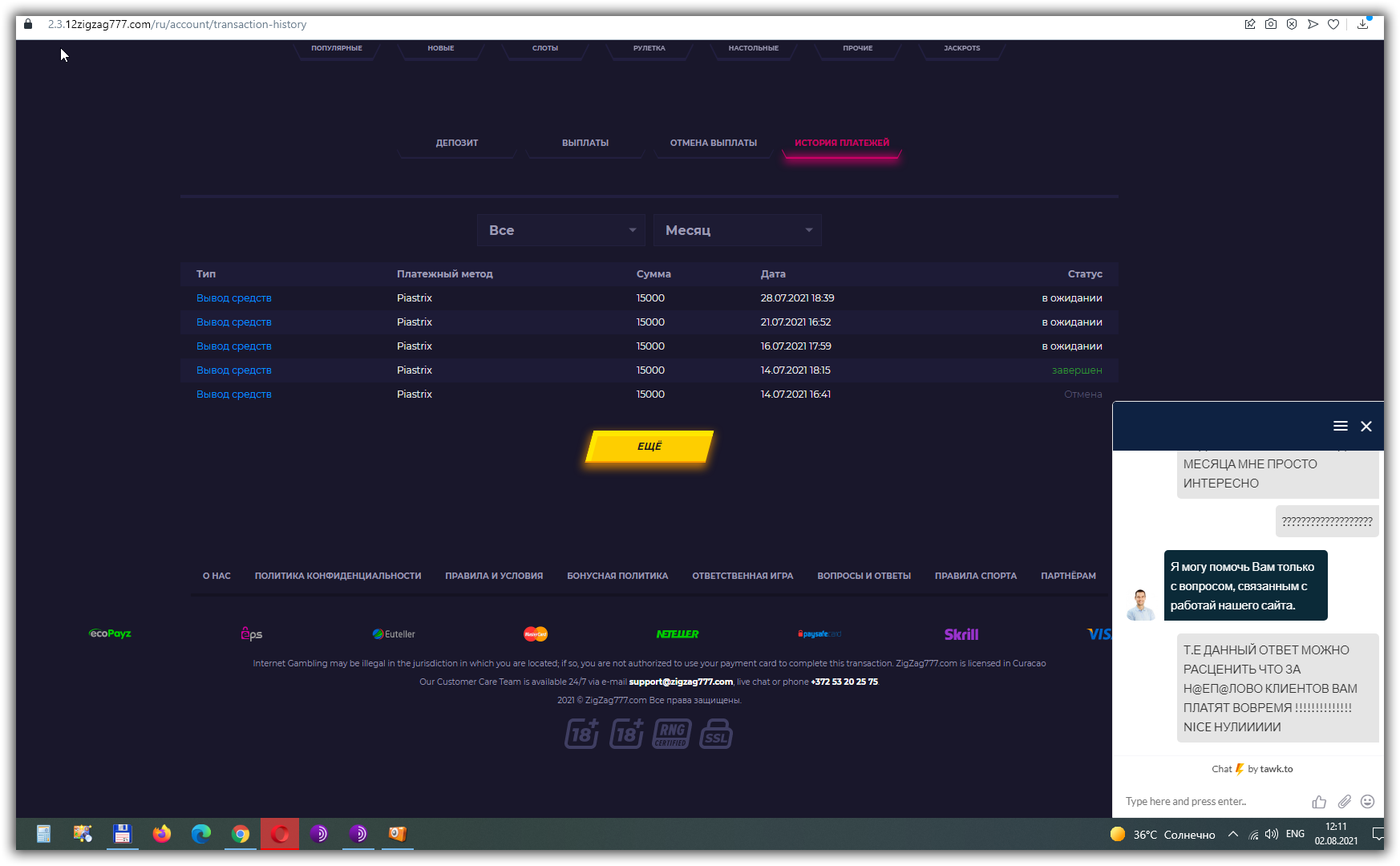The width and height of the screenshot is (1400, 866).
Task: Open the Calculator from the taskbar
Action: point(43,834)
